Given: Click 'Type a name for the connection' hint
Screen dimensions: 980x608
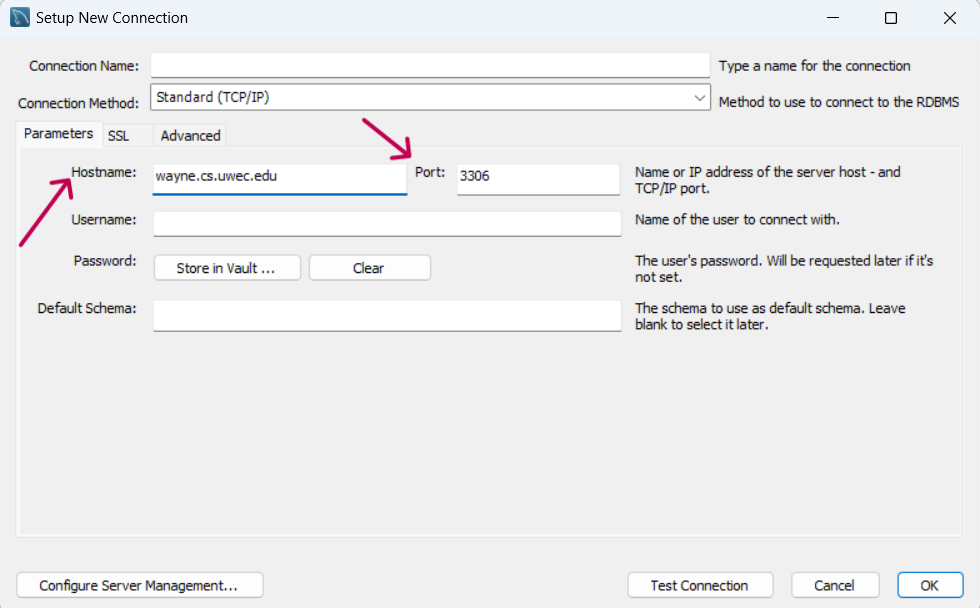Looking at the screenshot, I should pos(814,66).
